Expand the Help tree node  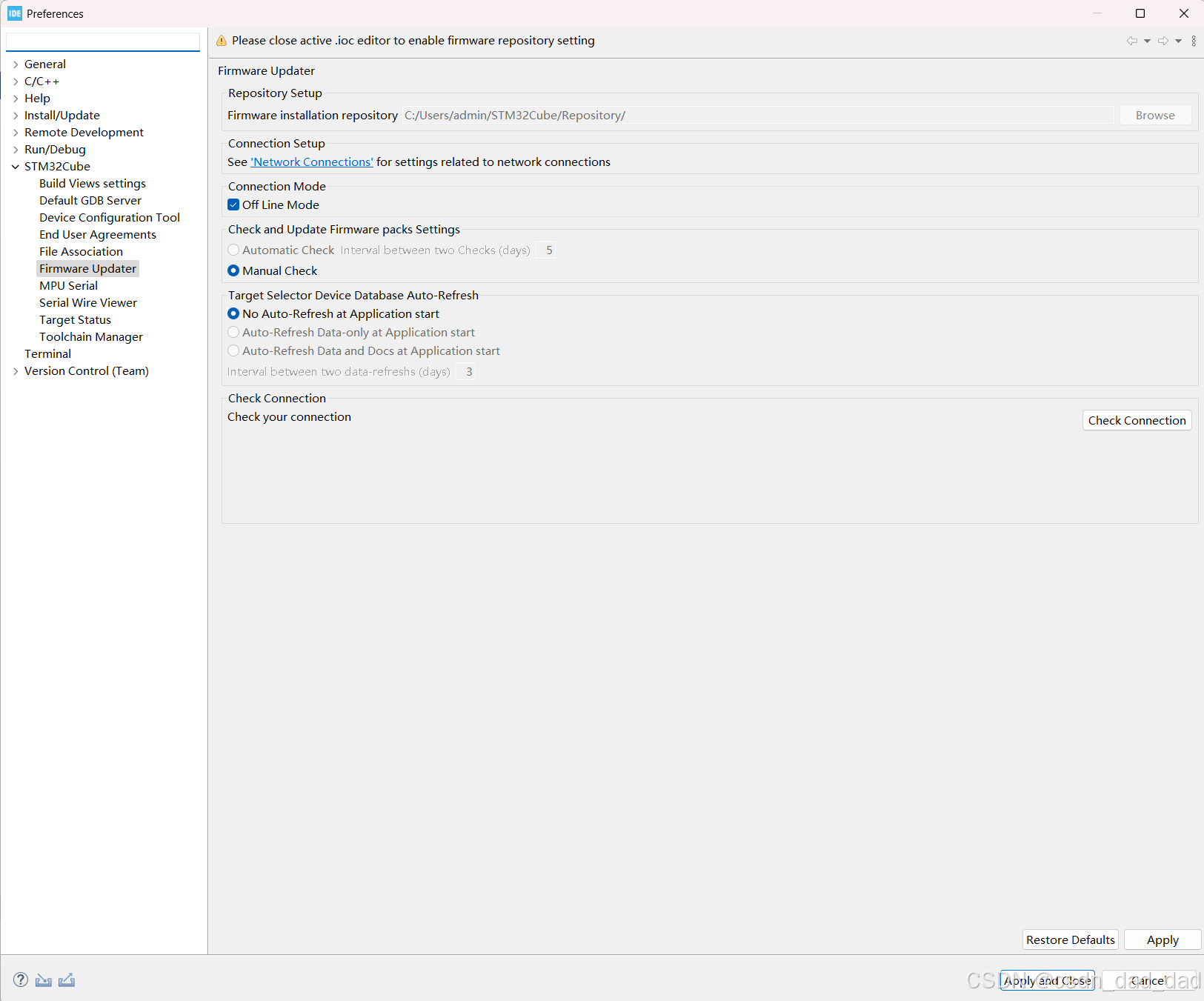[16, 99]
